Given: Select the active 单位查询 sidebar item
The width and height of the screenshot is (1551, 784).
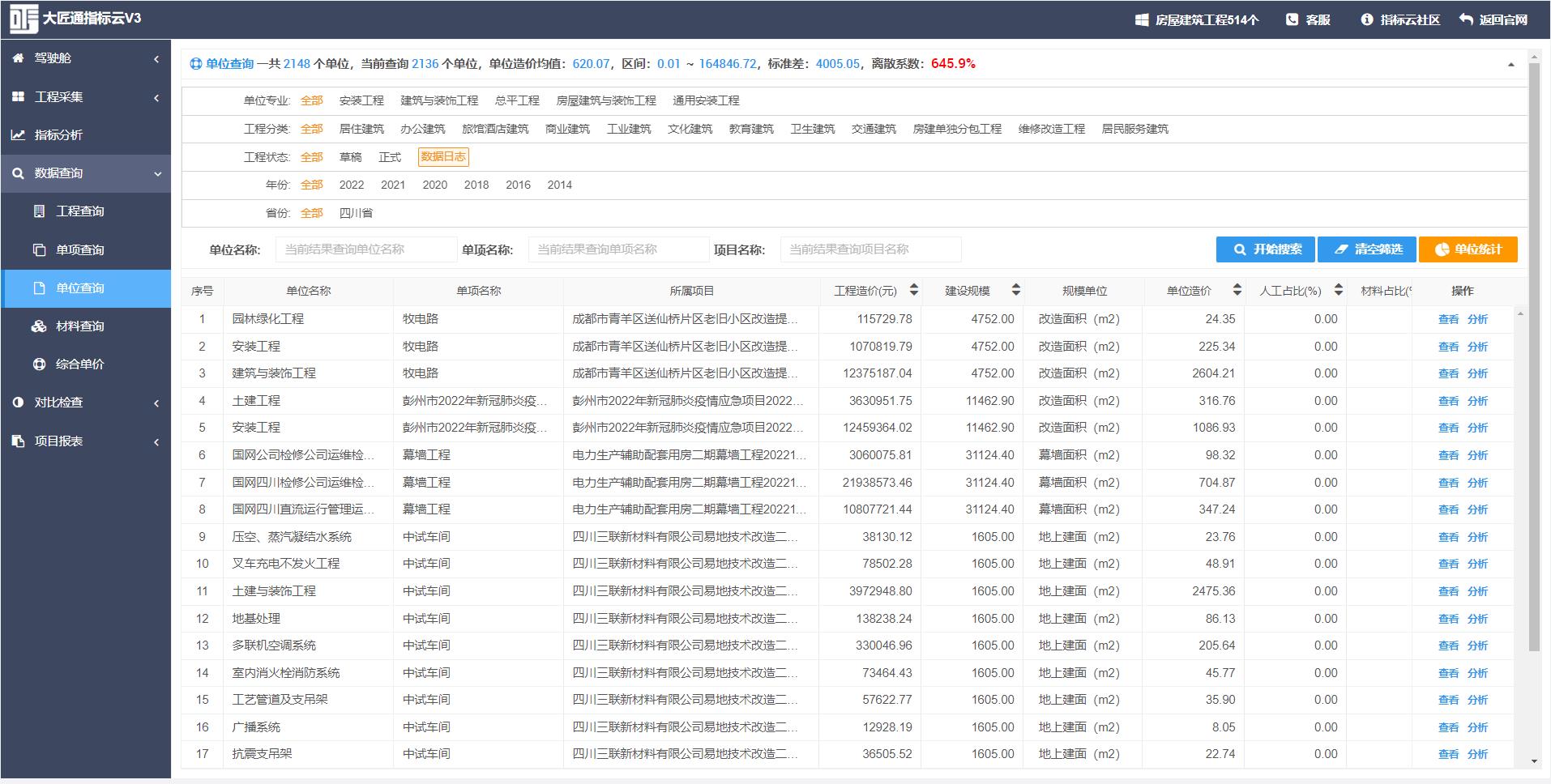Looking at the screenshot, I should point(86,288).
